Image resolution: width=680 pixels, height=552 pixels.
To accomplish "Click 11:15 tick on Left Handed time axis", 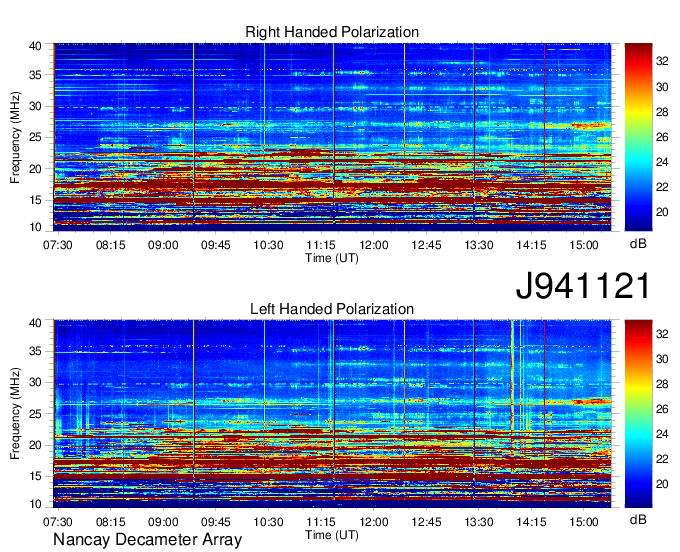I will (321, 521).
